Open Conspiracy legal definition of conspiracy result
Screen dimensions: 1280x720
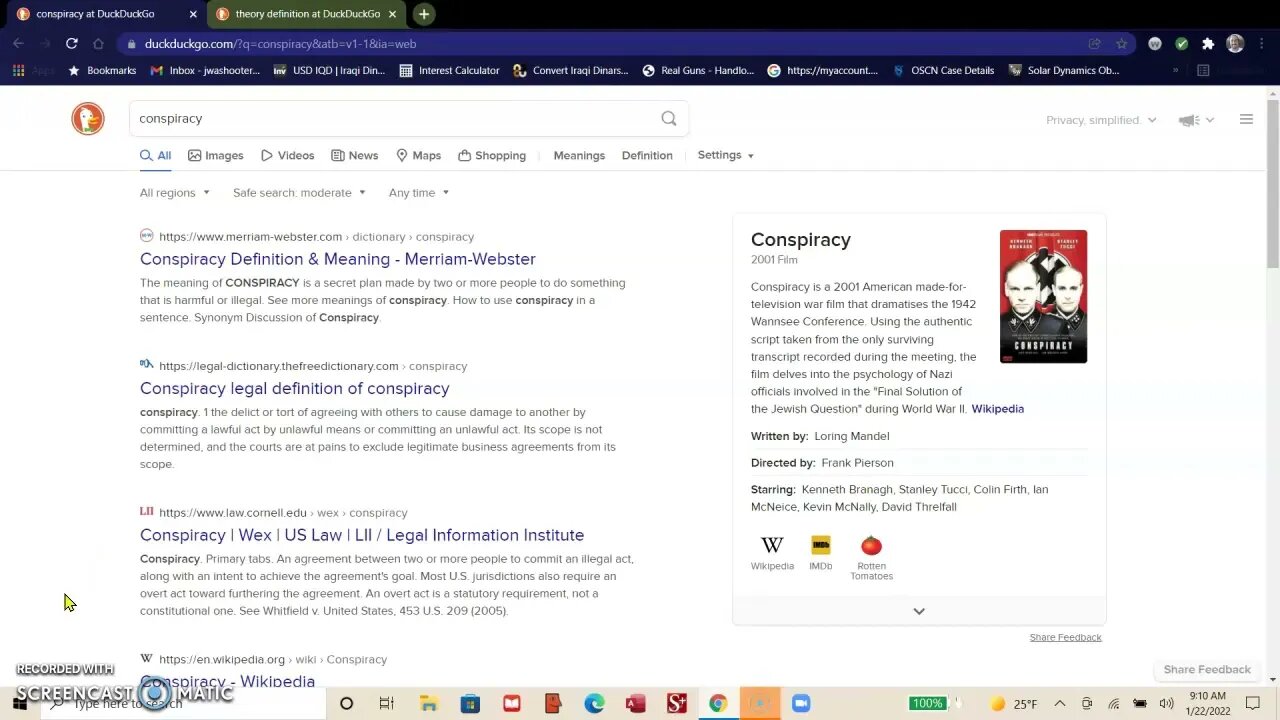(x=295, y=389)
